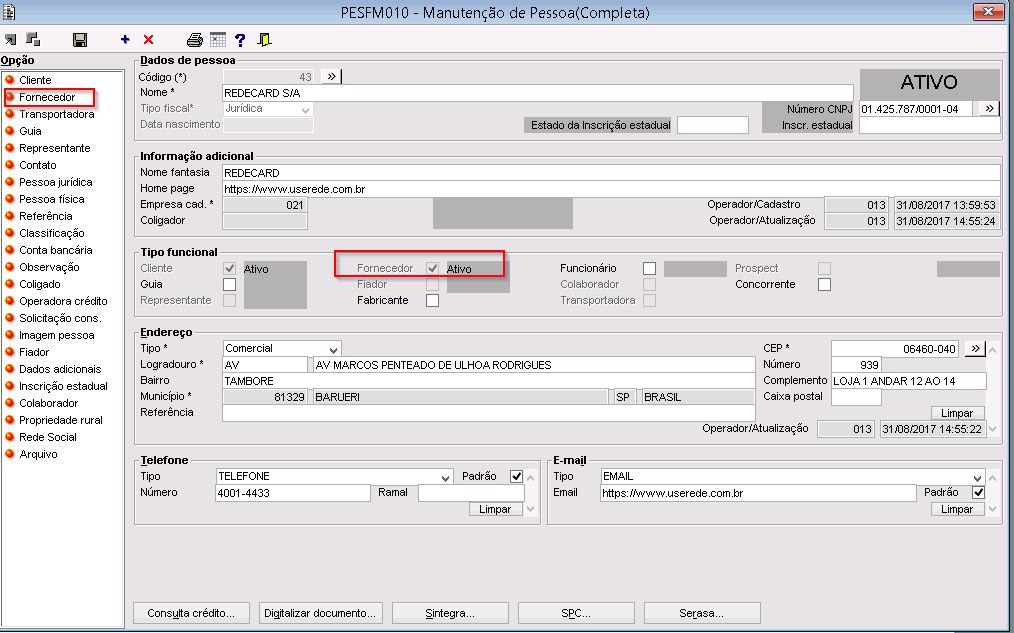Open Propriedade rural in the Opção list
Image resolution: width=1014 pixels, height=633 pixels.
[x=61, y=420]
